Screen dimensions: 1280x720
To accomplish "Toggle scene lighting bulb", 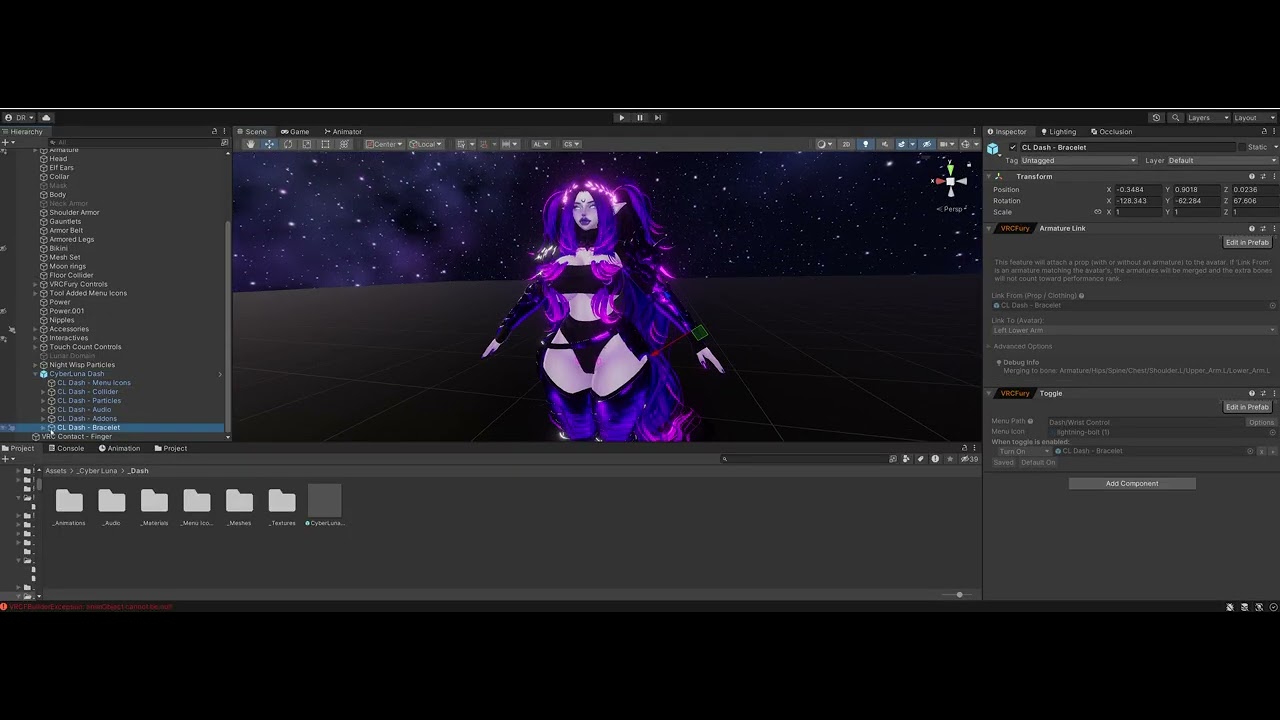I will pyautogui.click(x=866, y=144).
